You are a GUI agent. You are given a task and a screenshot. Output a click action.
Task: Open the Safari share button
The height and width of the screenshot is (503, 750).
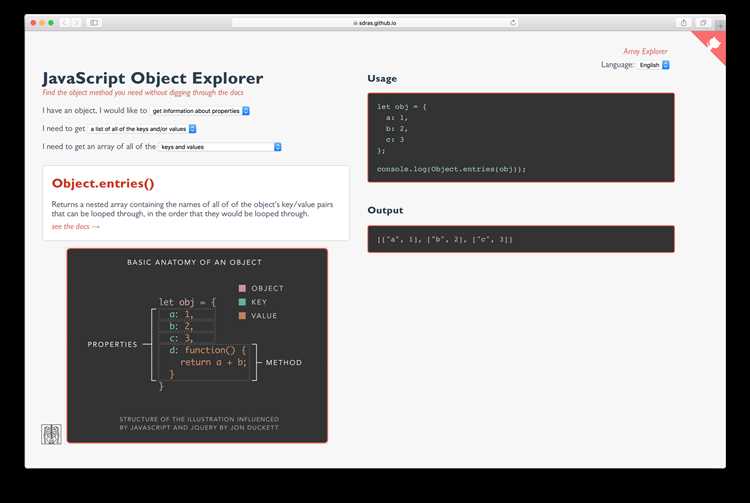click(x=684, y=22)
